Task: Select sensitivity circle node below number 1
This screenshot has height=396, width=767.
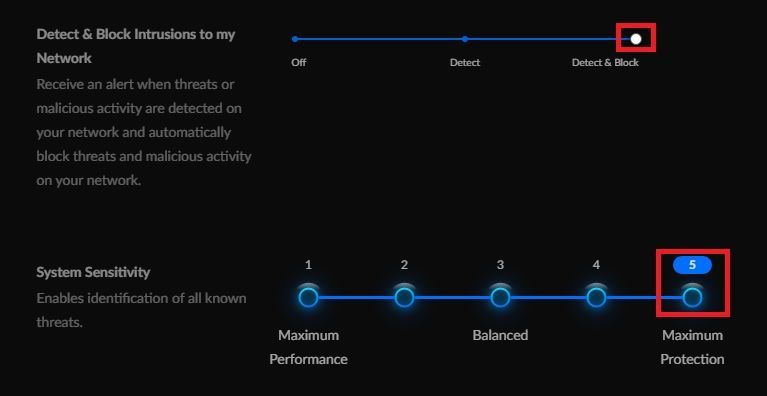Action: coord(308,297)
